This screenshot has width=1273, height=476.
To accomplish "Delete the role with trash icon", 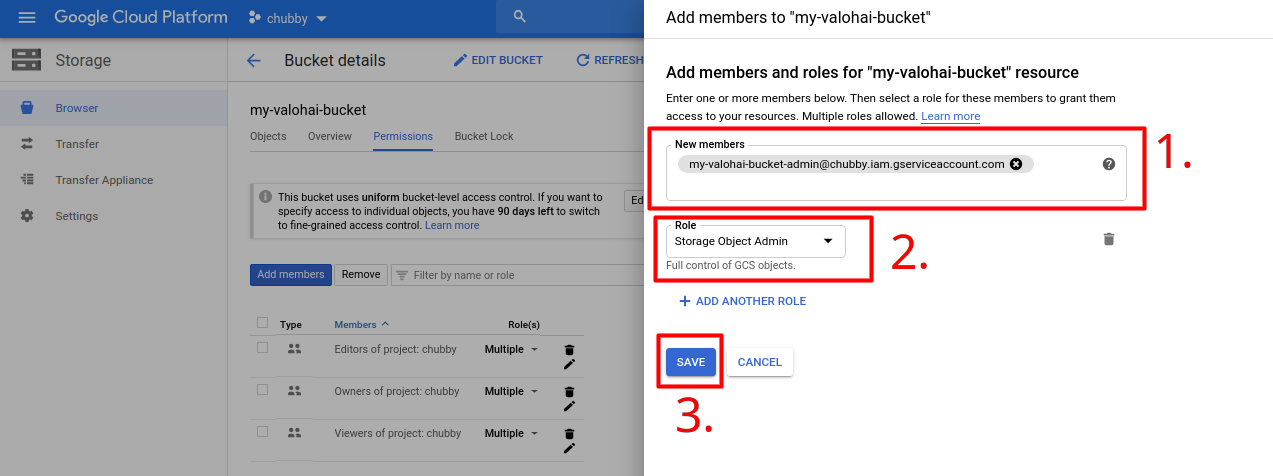I will pyautogui.click(x=1108, y=239).
